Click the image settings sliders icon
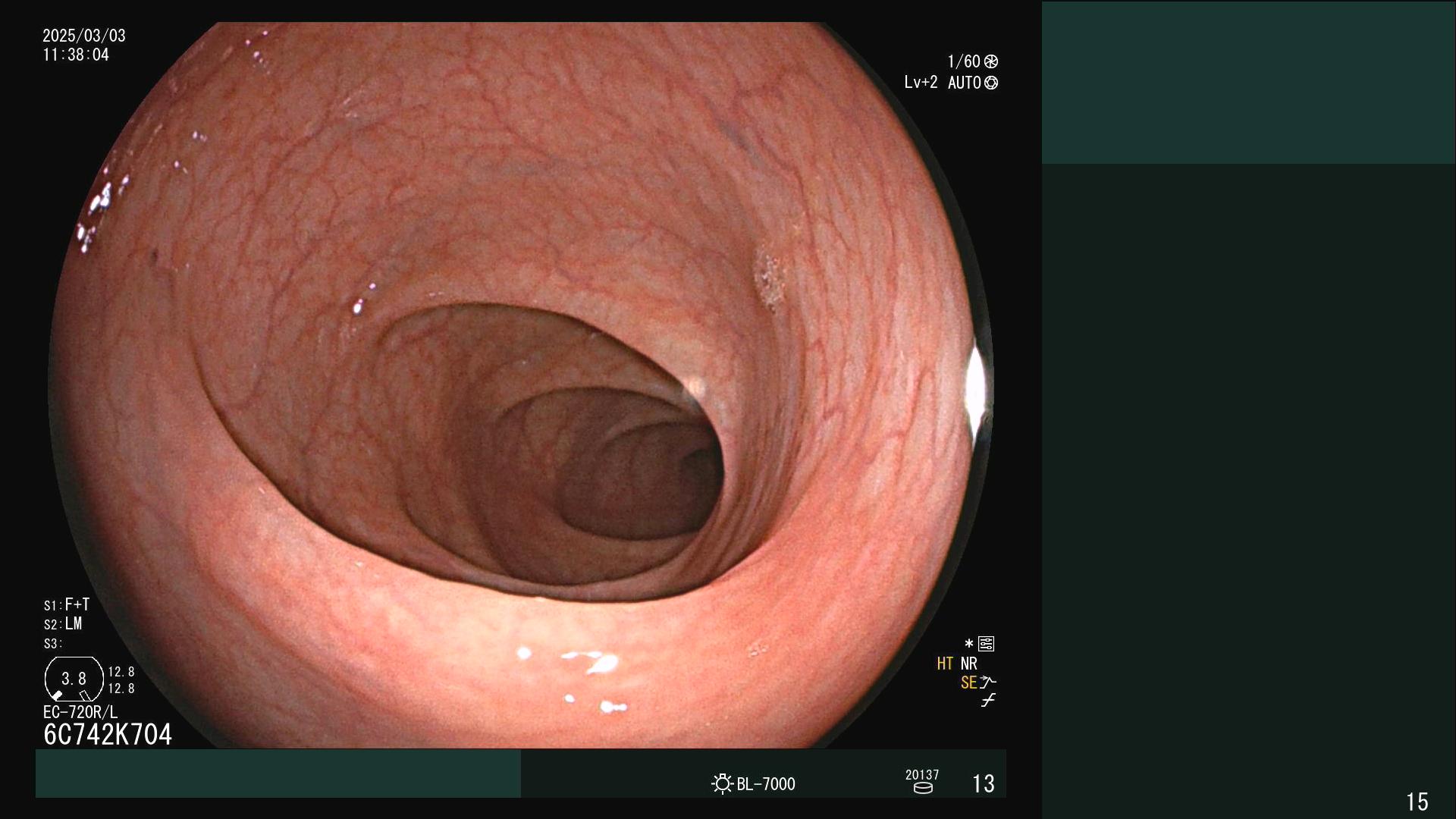Viewport: 1456px width, 819px height. 987,644
